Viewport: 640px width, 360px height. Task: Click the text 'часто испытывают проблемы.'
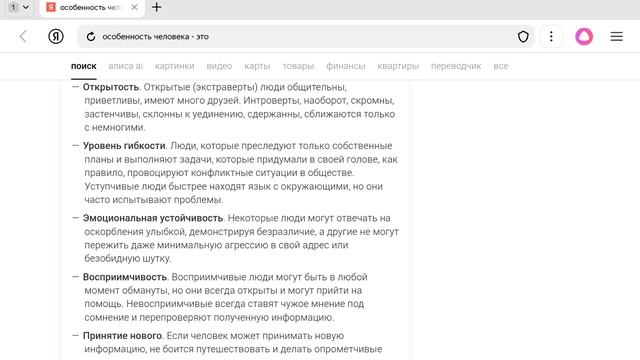point(154,200)
